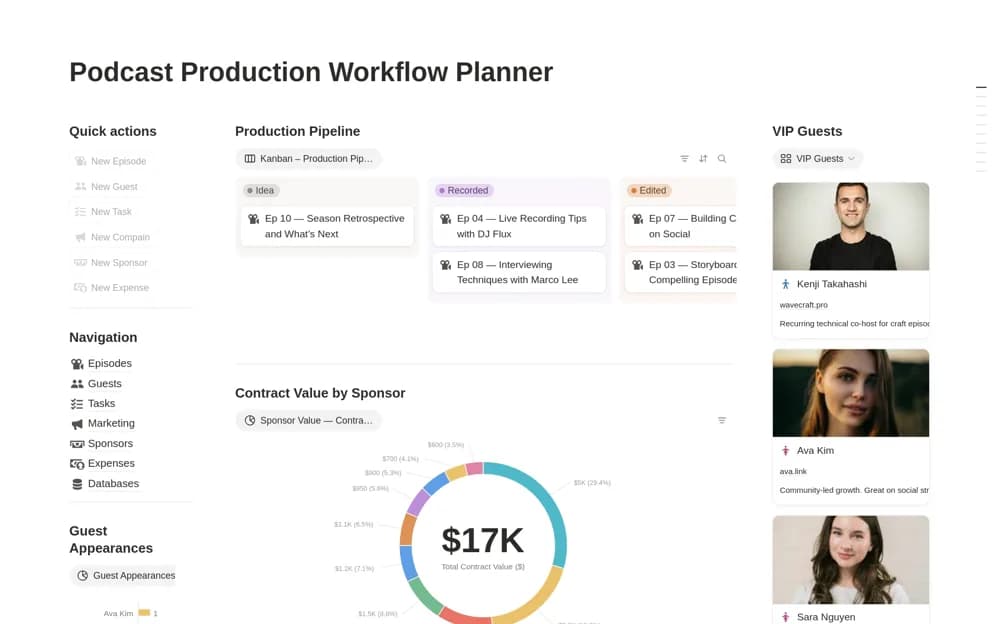This screenshot has width=1000, height=624.
Task: Click the search icon in Production Pipeline
Action: 722,159
